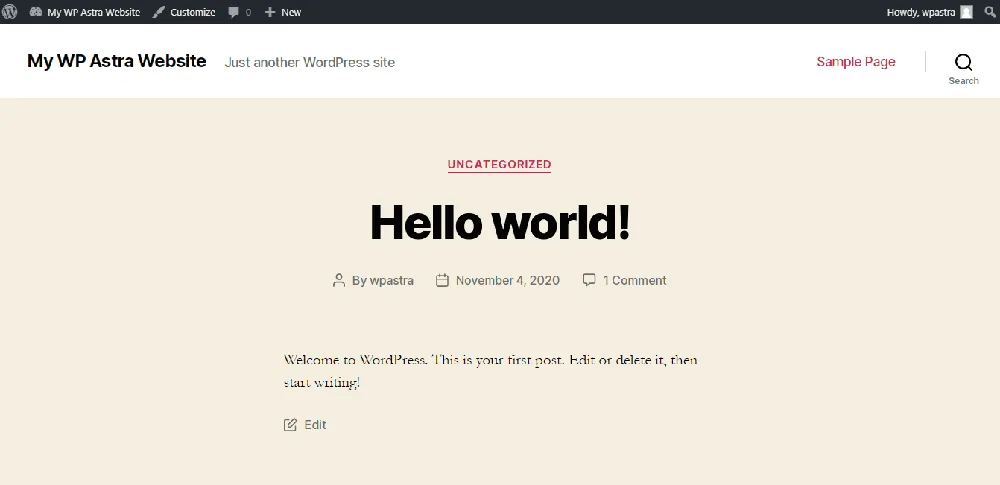
Task: Click the comments bubble icon in admin bar
Action: click(234, 12)
